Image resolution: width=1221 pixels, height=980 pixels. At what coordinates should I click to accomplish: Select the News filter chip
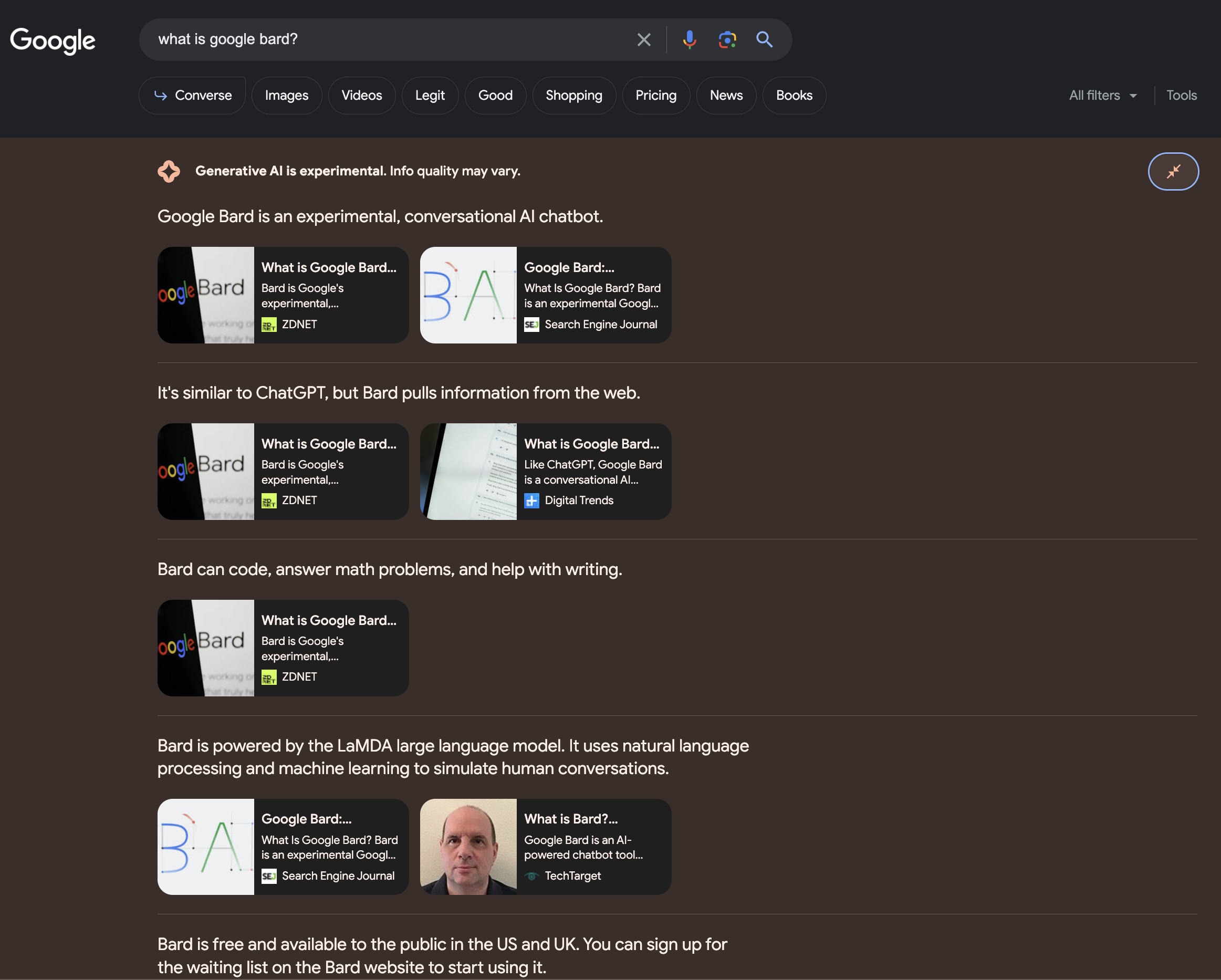(x=726, y=95)
